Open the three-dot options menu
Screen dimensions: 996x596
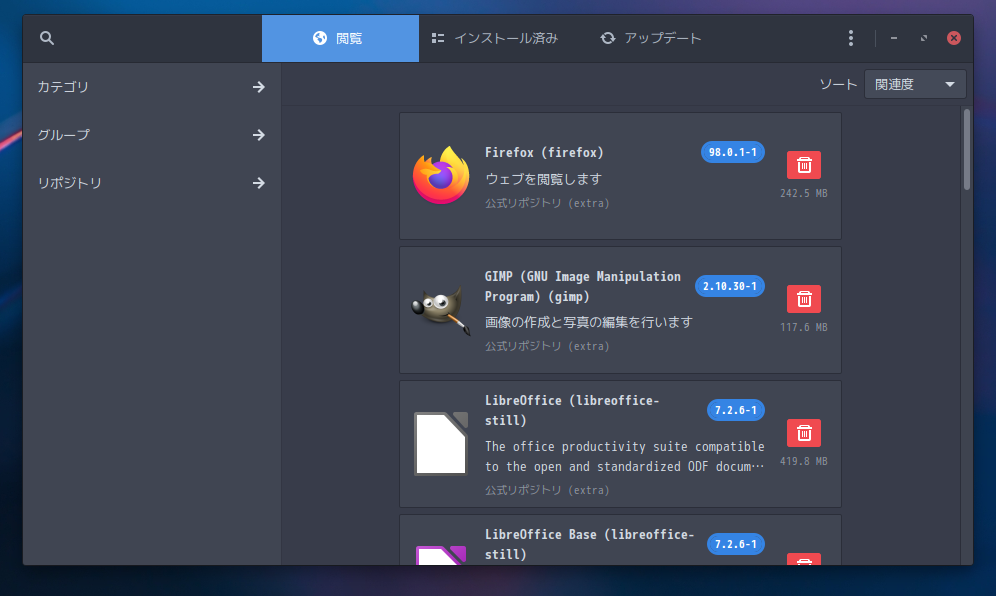pos(851,38)
